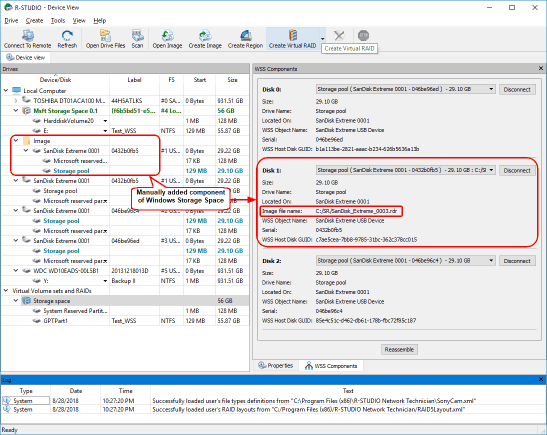The height and width of the screenshot is (435, 547).
Task: Sort drives by the Size column header
Action: point(232,80)
